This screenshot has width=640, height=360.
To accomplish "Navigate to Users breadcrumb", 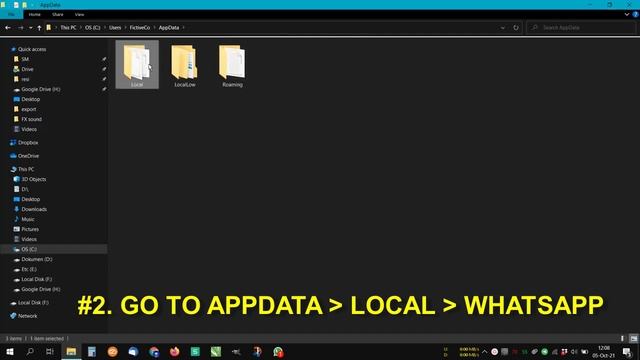I will pos(115,28).
